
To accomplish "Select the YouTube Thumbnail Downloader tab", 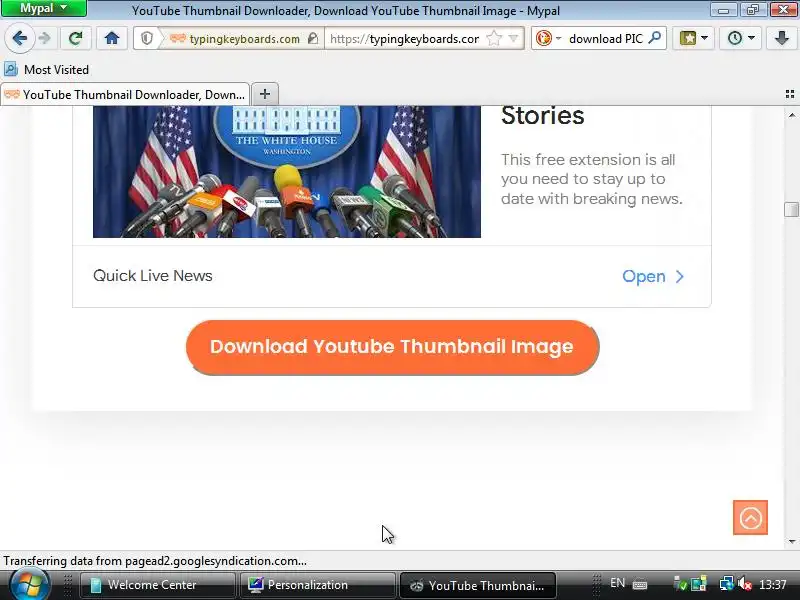I will point(125,94).
